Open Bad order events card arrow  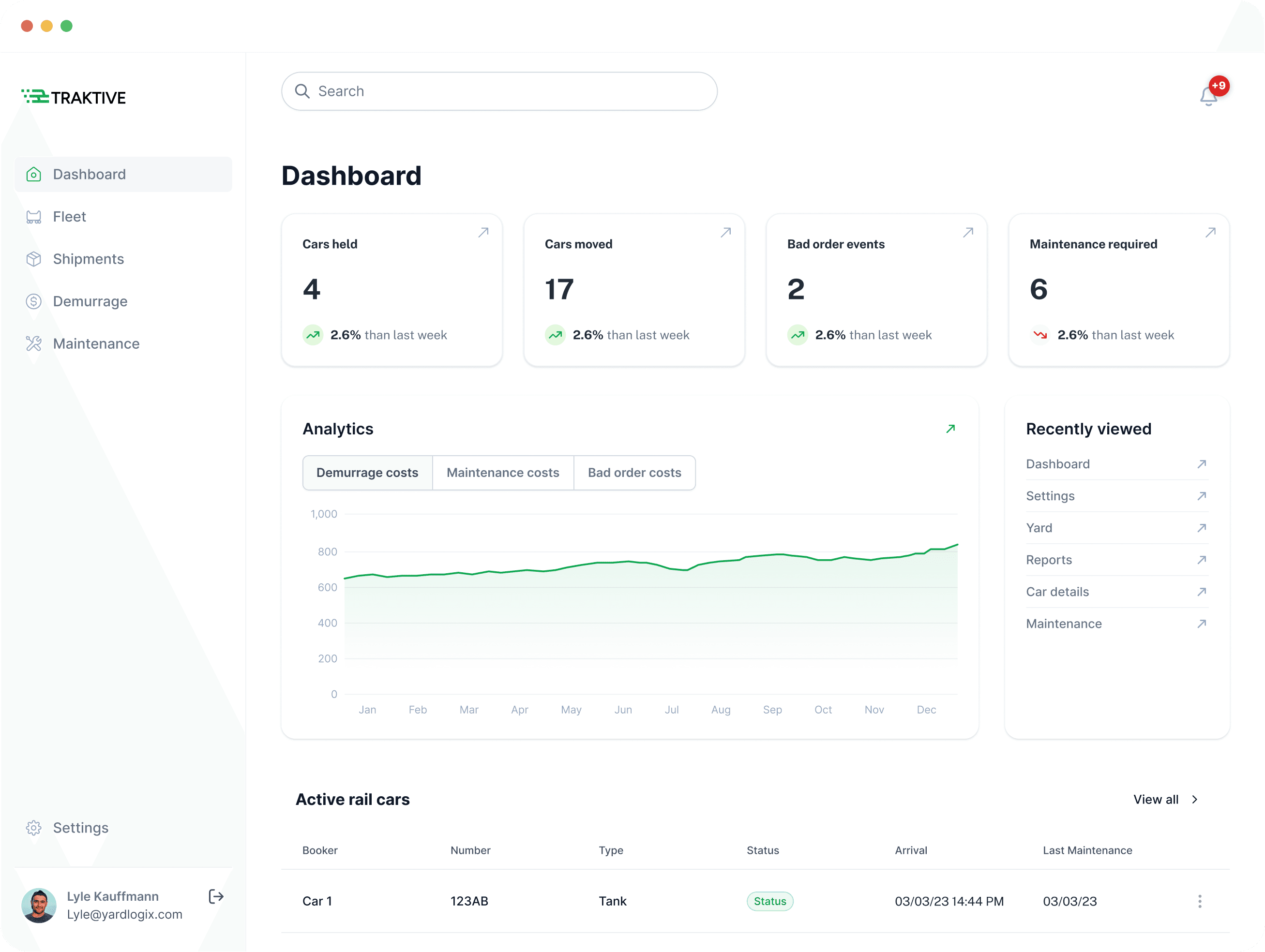click(967, 232)
